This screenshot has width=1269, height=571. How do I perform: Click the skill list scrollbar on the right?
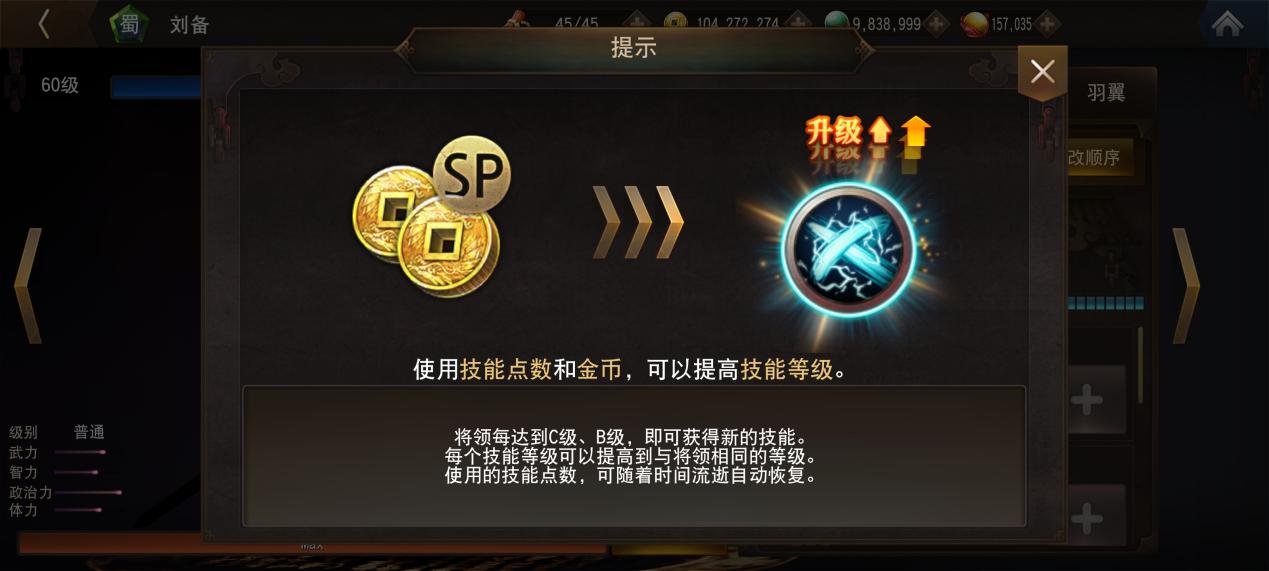coord(1141,364)
